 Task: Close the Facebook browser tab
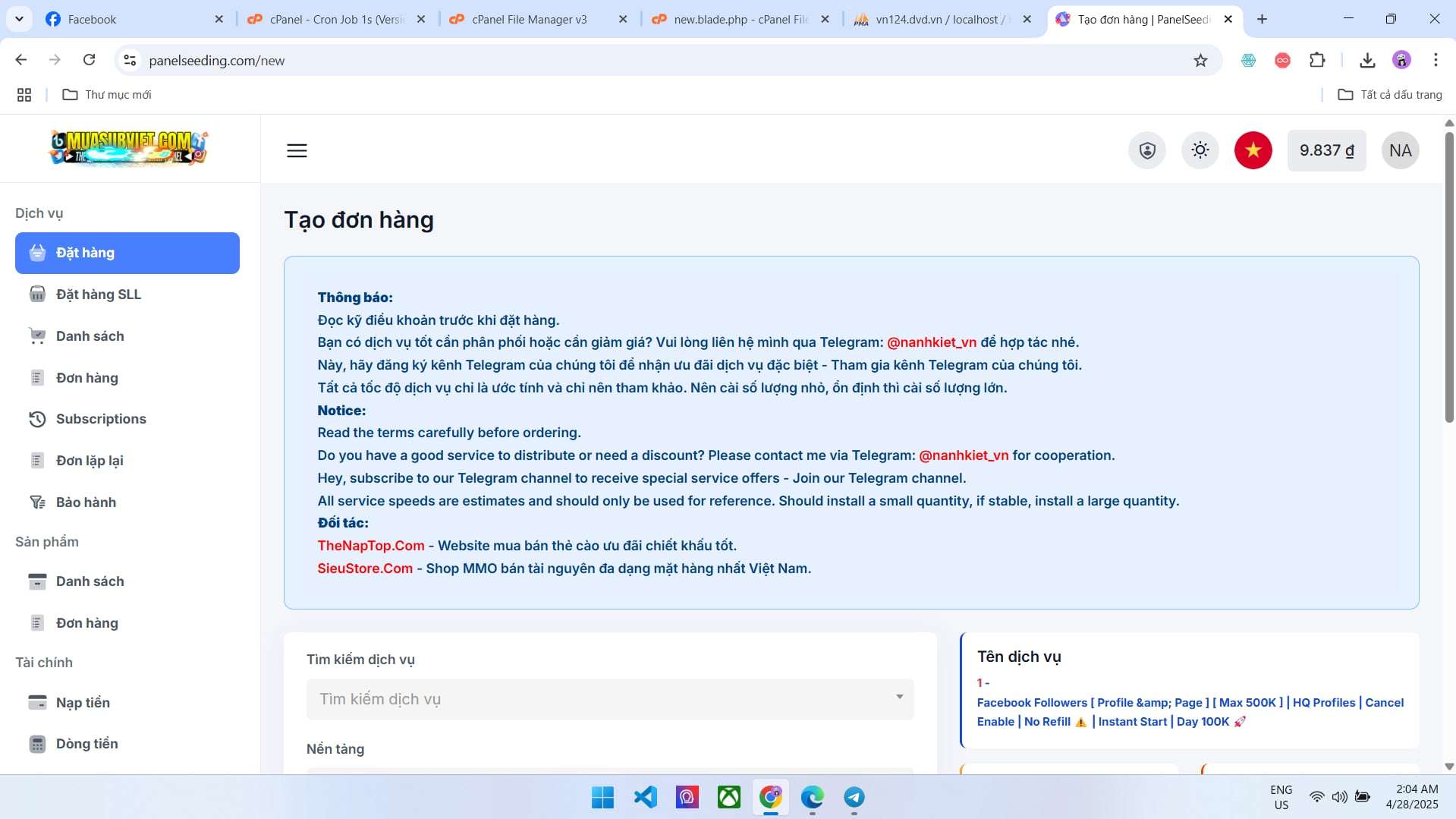click(219, 19)
